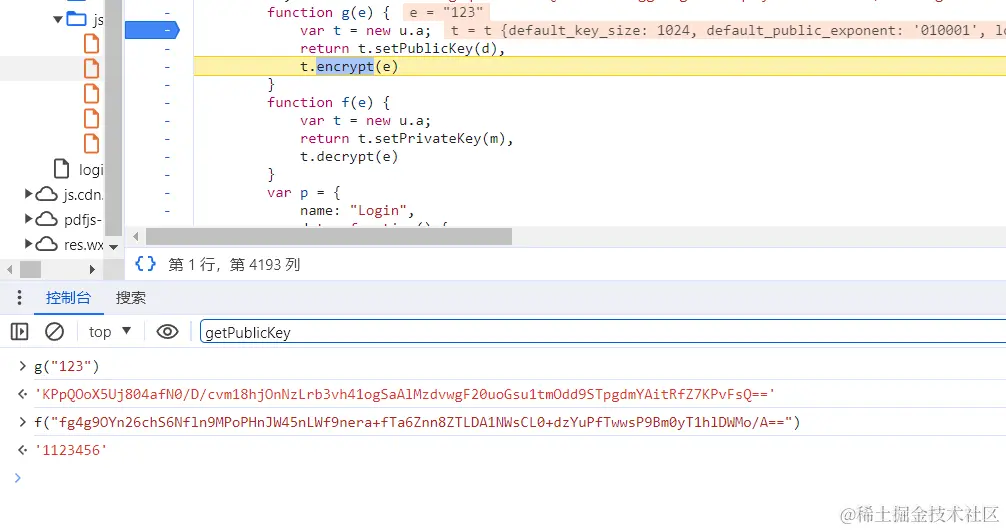Open the highlighted second orange file
Screen dimensions: 1006x531
(92, 69)
